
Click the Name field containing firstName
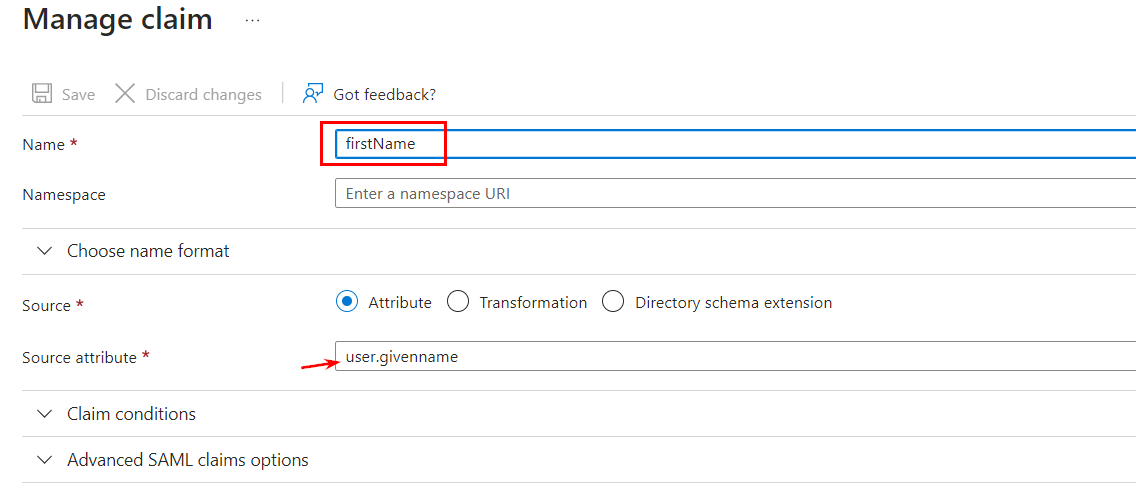735,144
